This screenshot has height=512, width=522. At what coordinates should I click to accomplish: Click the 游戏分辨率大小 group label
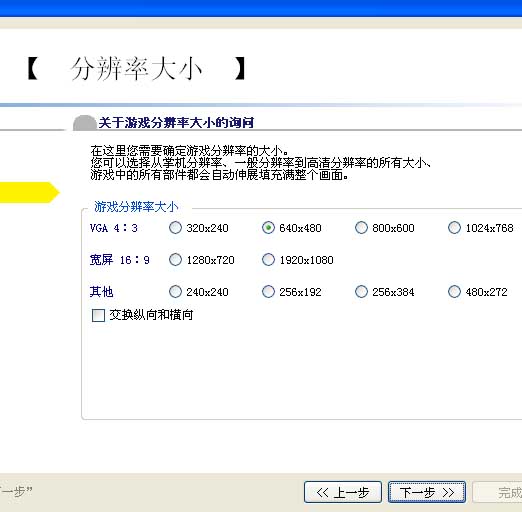pos(136,207)
